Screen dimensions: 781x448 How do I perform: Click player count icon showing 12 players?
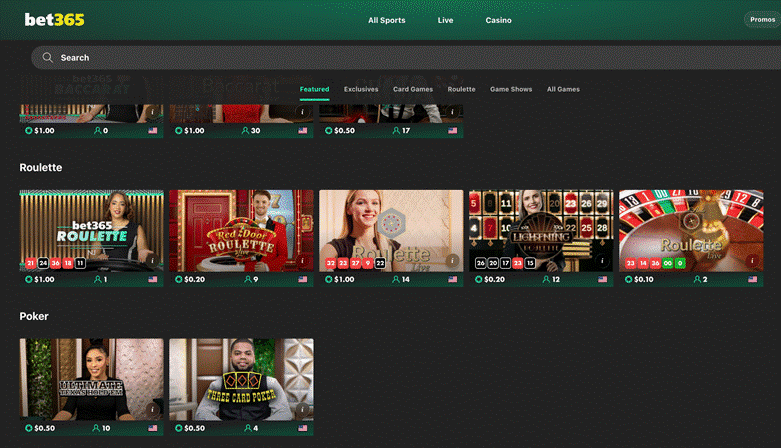pyautogui.click(x=546, y=280)
